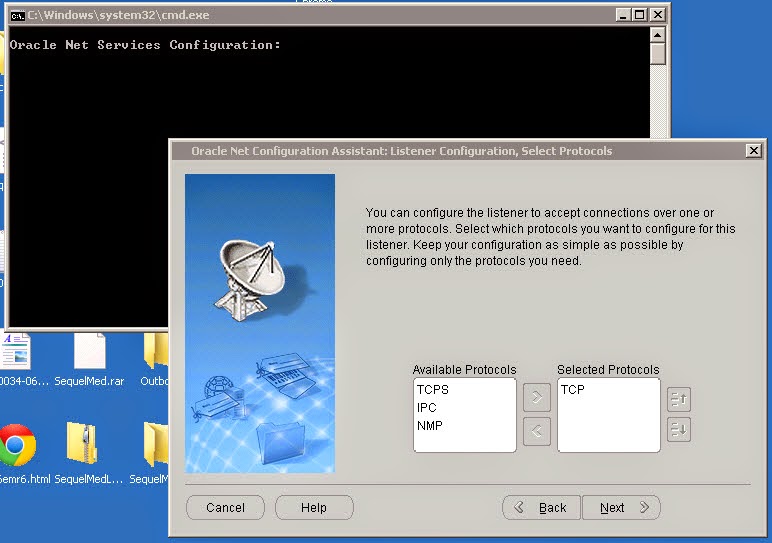Viewport: 772px width, 543px height.
Task: Open Help for listener configuration
Action: tap(314, 508)
